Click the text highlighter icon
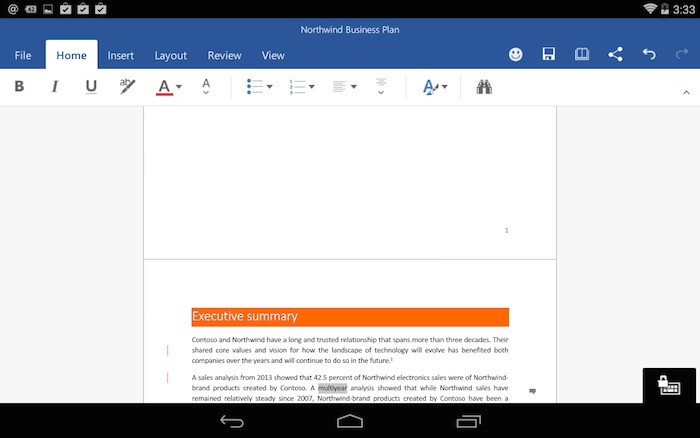The height and width of the screenshot is (438, 700). click(x=127, y=87)
